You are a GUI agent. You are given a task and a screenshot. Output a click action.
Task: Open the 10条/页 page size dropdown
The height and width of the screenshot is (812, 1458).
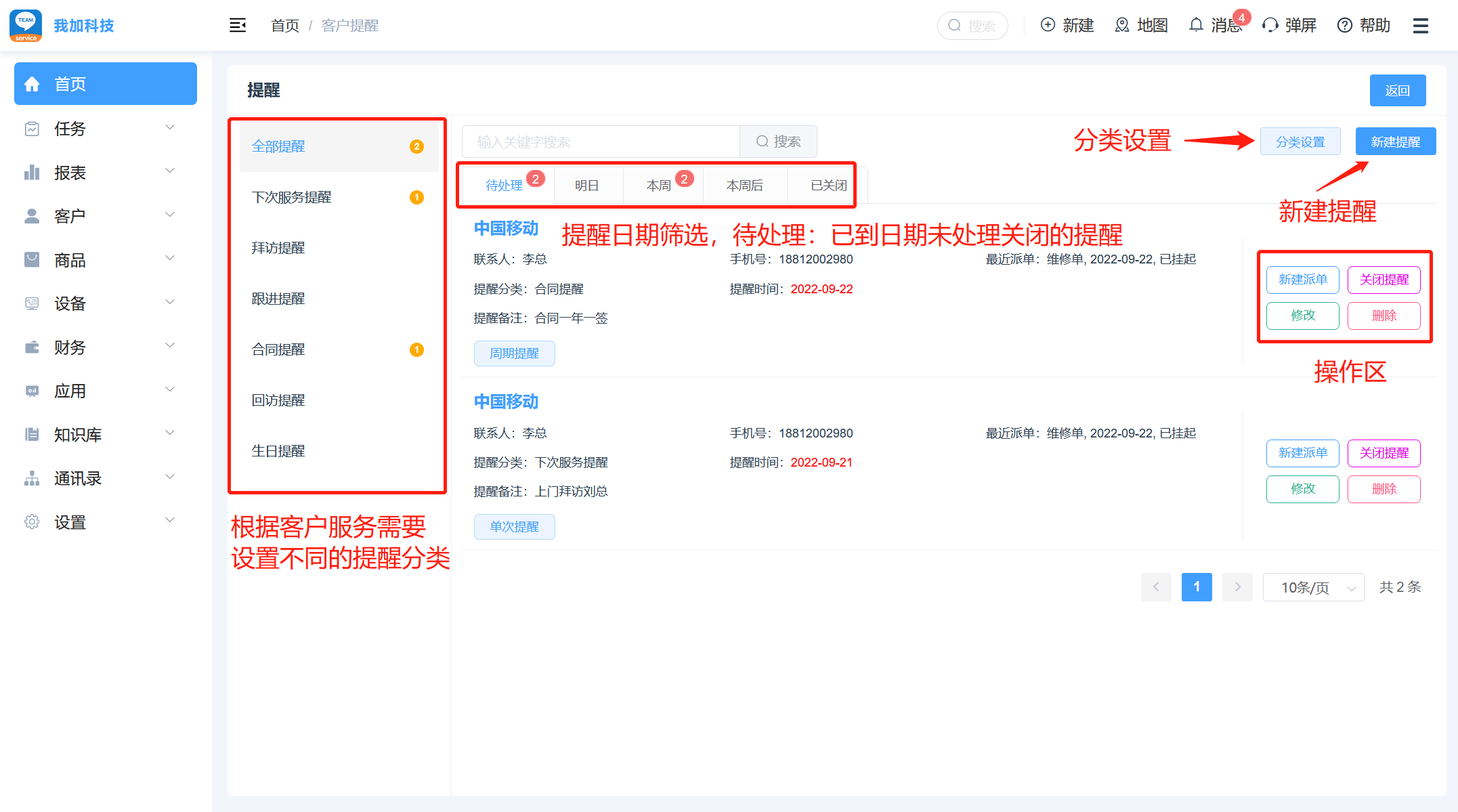click(x=1312, y=587)
